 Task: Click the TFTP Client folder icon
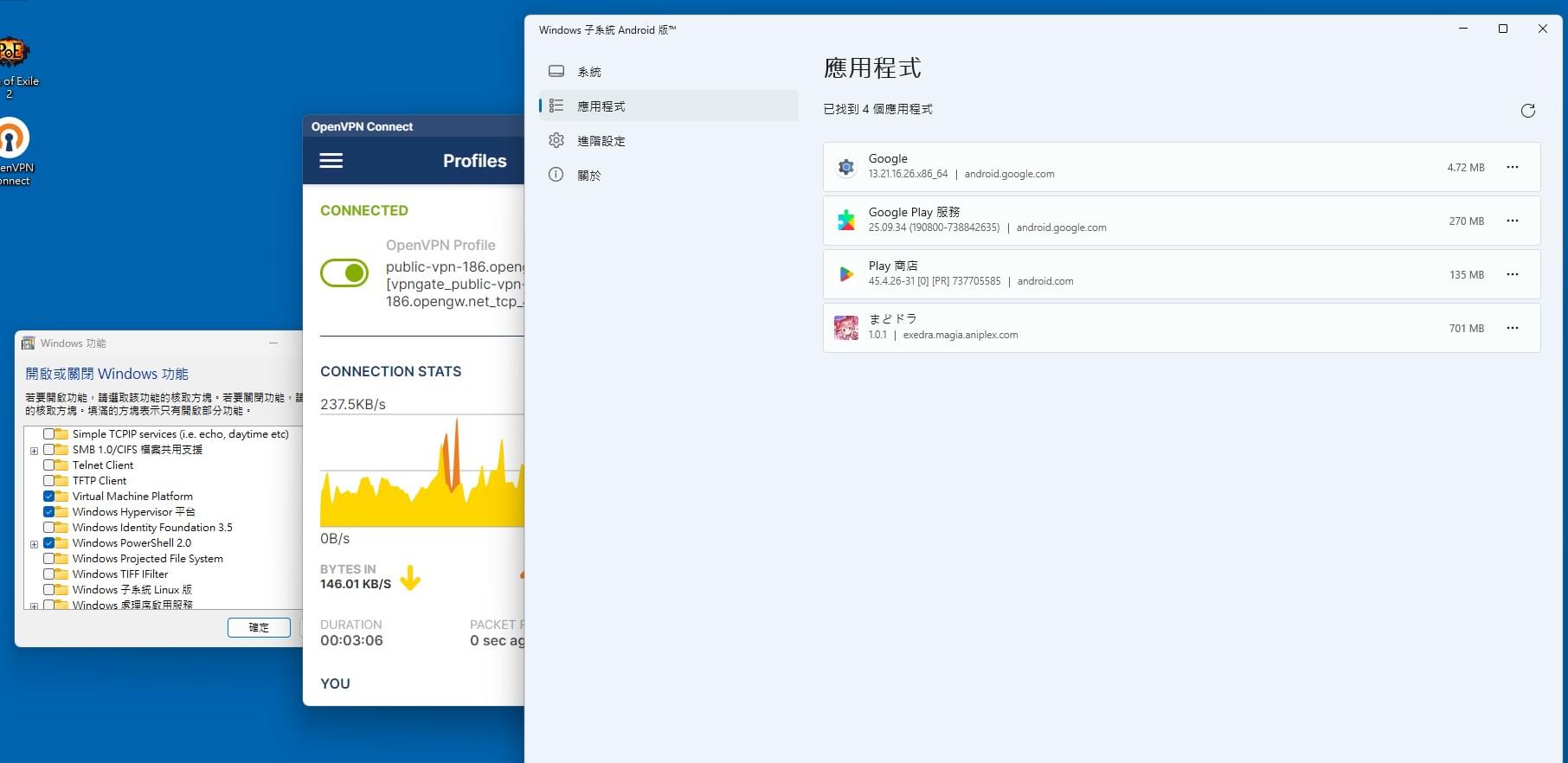61,481
